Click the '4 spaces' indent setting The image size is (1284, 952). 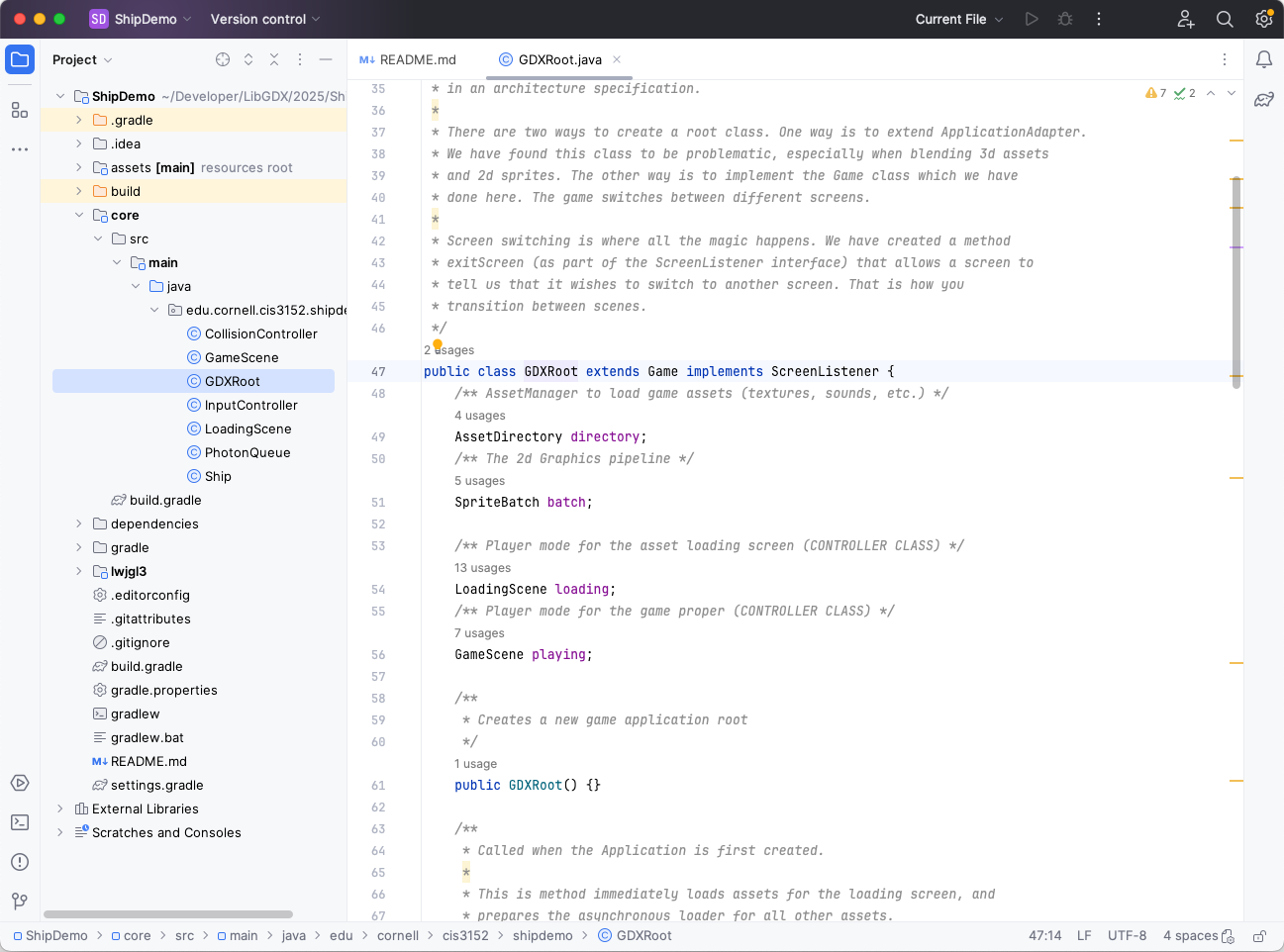click(x=1190, y=935)
